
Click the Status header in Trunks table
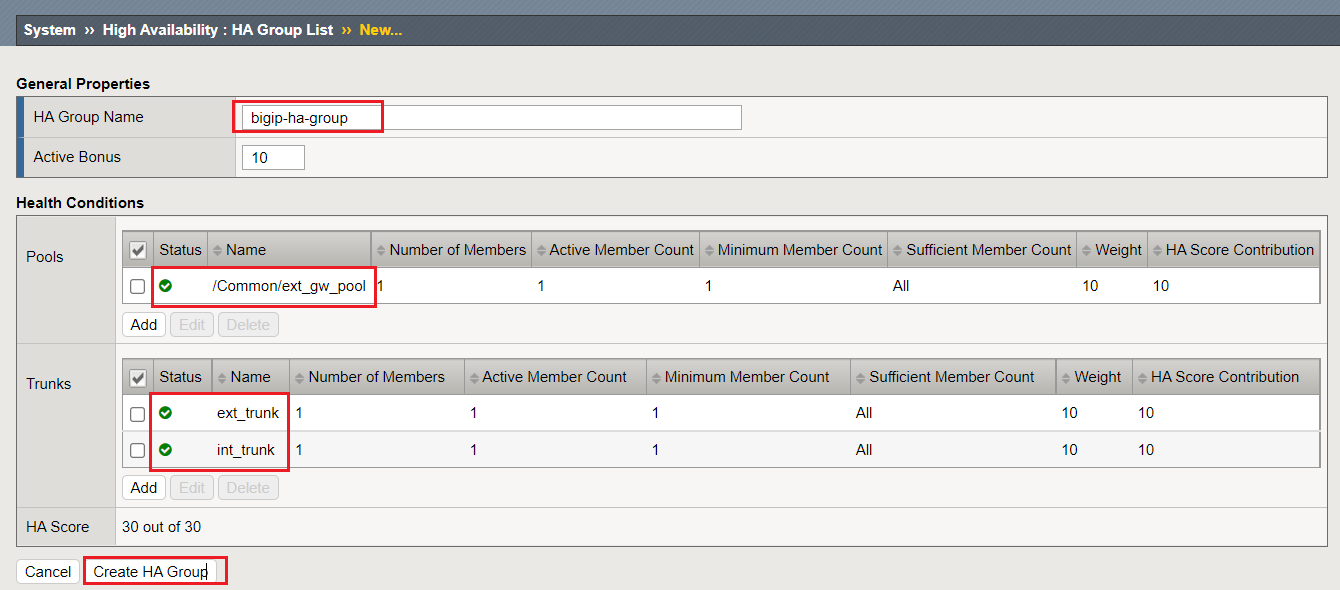tap(180, 377)
